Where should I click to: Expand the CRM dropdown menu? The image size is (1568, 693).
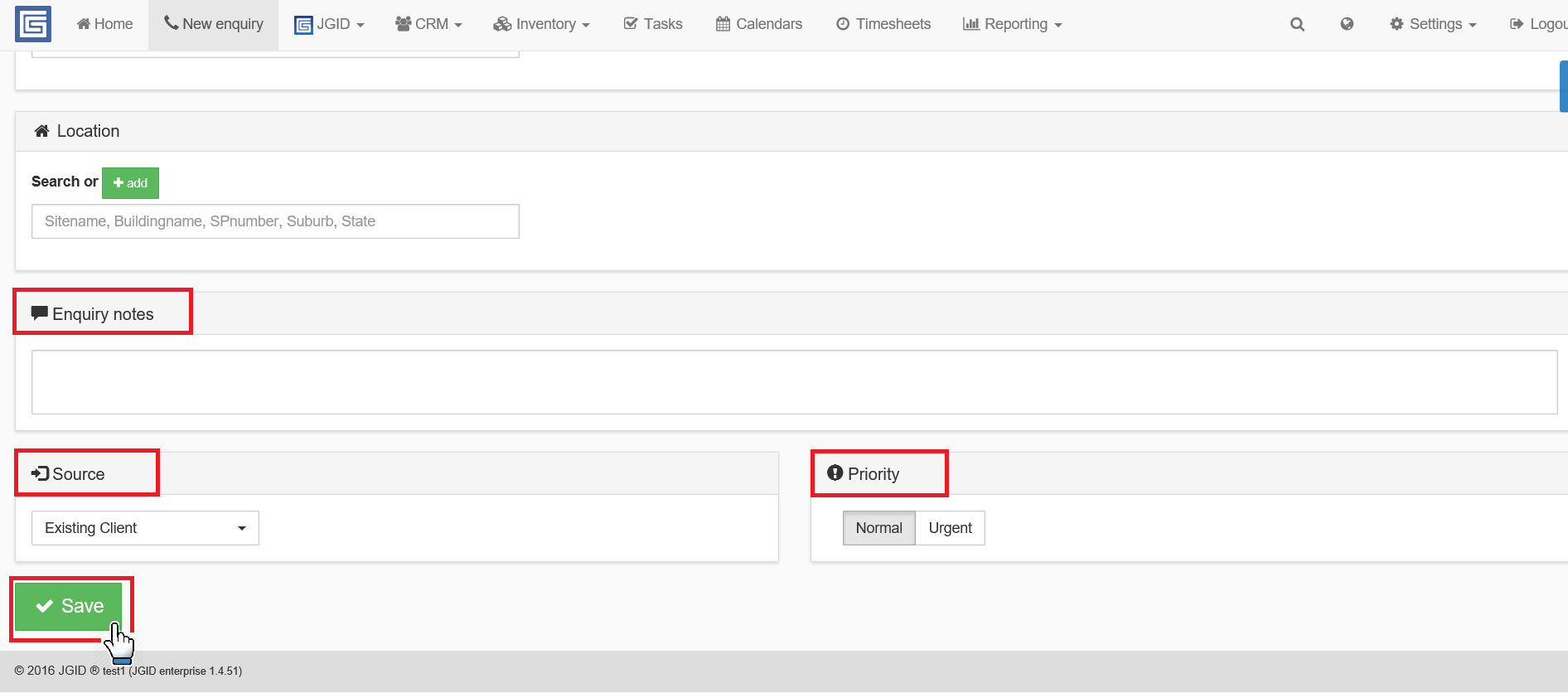coord(428,24)
